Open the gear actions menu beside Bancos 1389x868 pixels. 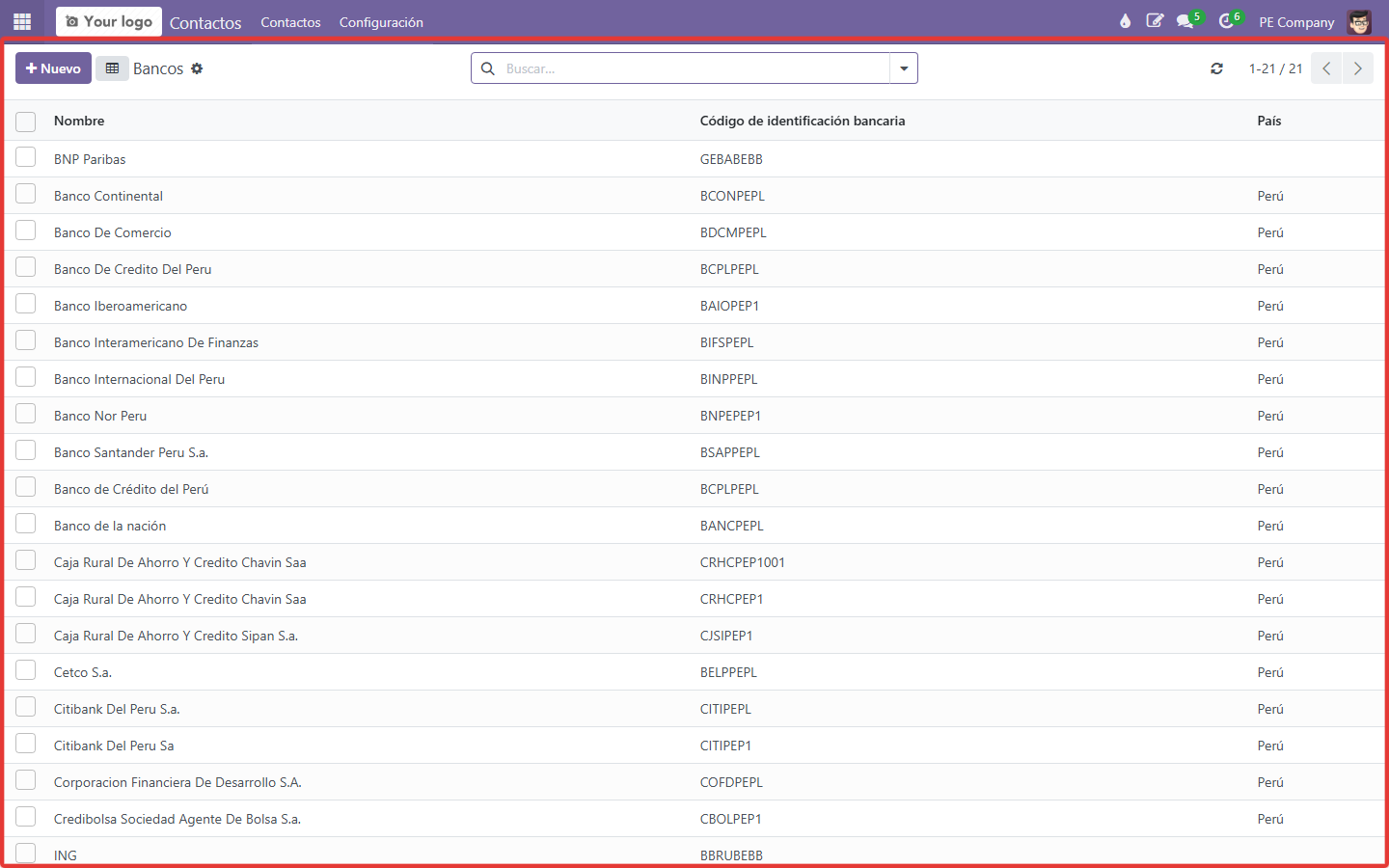point(197,68)
